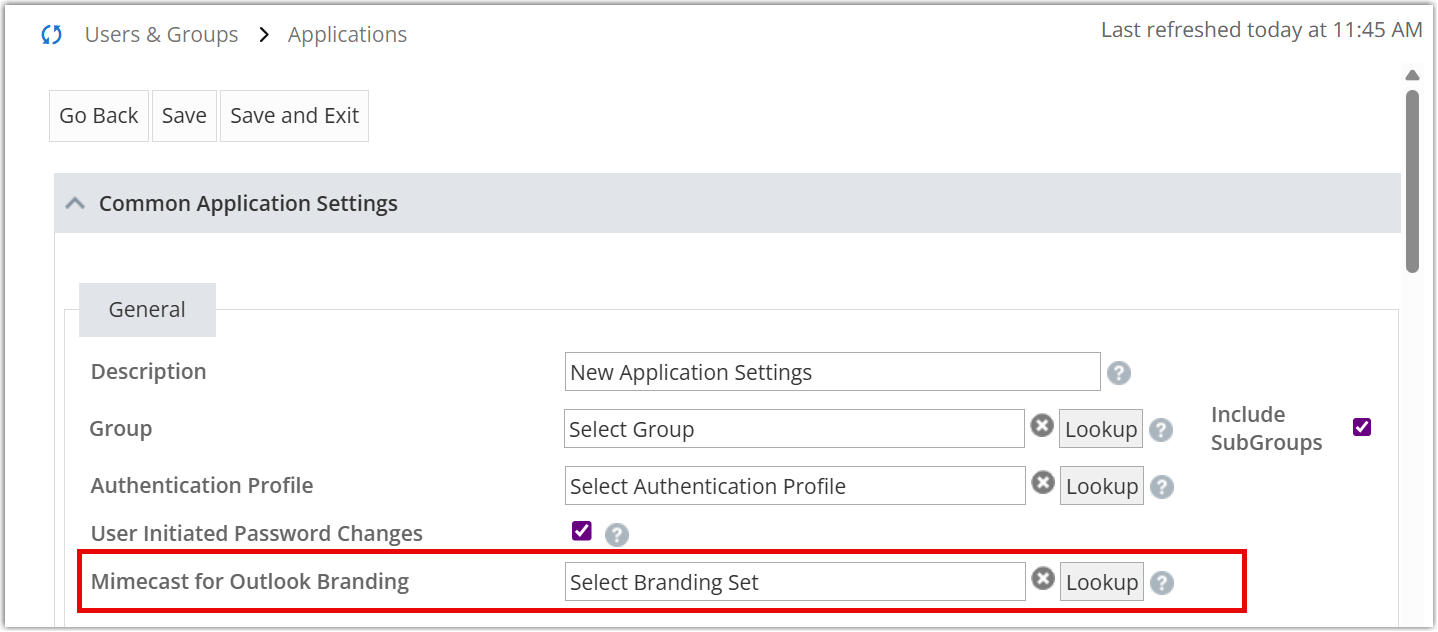
Task: Open the Group Lookup
Action: tap(1100, 429)
